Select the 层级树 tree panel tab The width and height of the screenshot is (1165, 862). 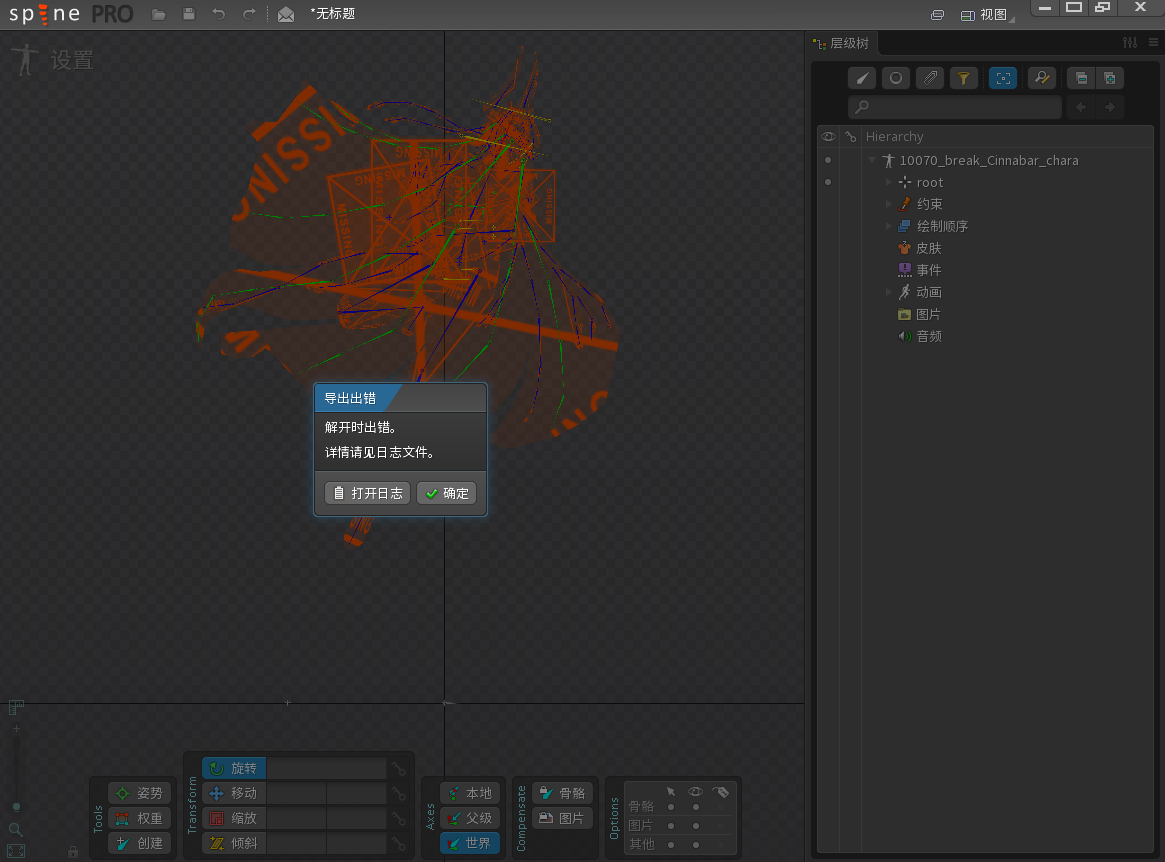coord(845,43)
